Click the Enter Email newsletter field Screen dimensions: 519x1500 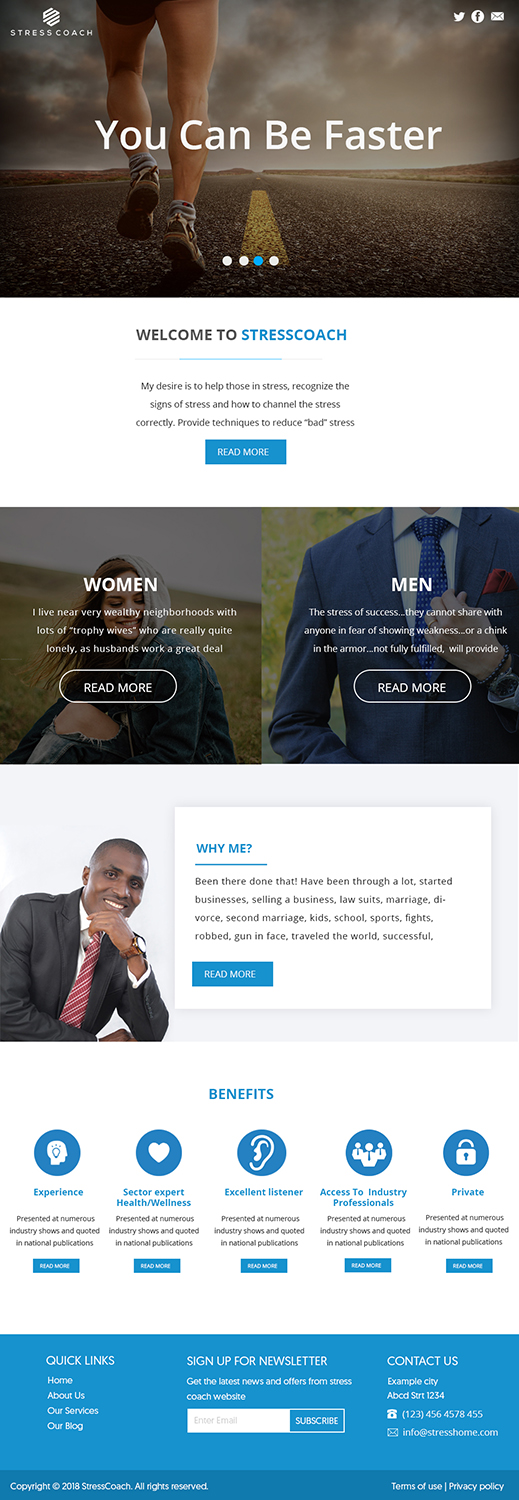coord(239,1420)
